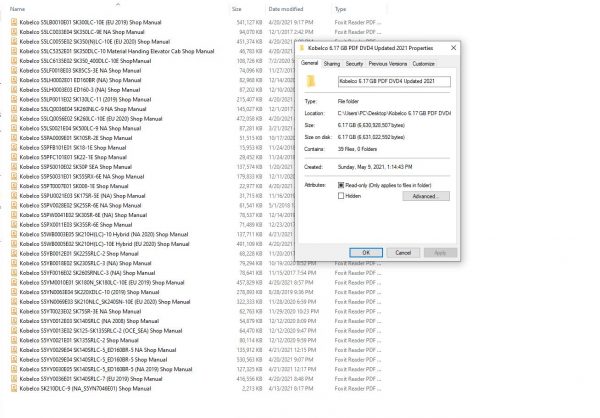Click folder icon in Properties title bar
This screenshot has width=600, height=418.
tap(302, 48)
